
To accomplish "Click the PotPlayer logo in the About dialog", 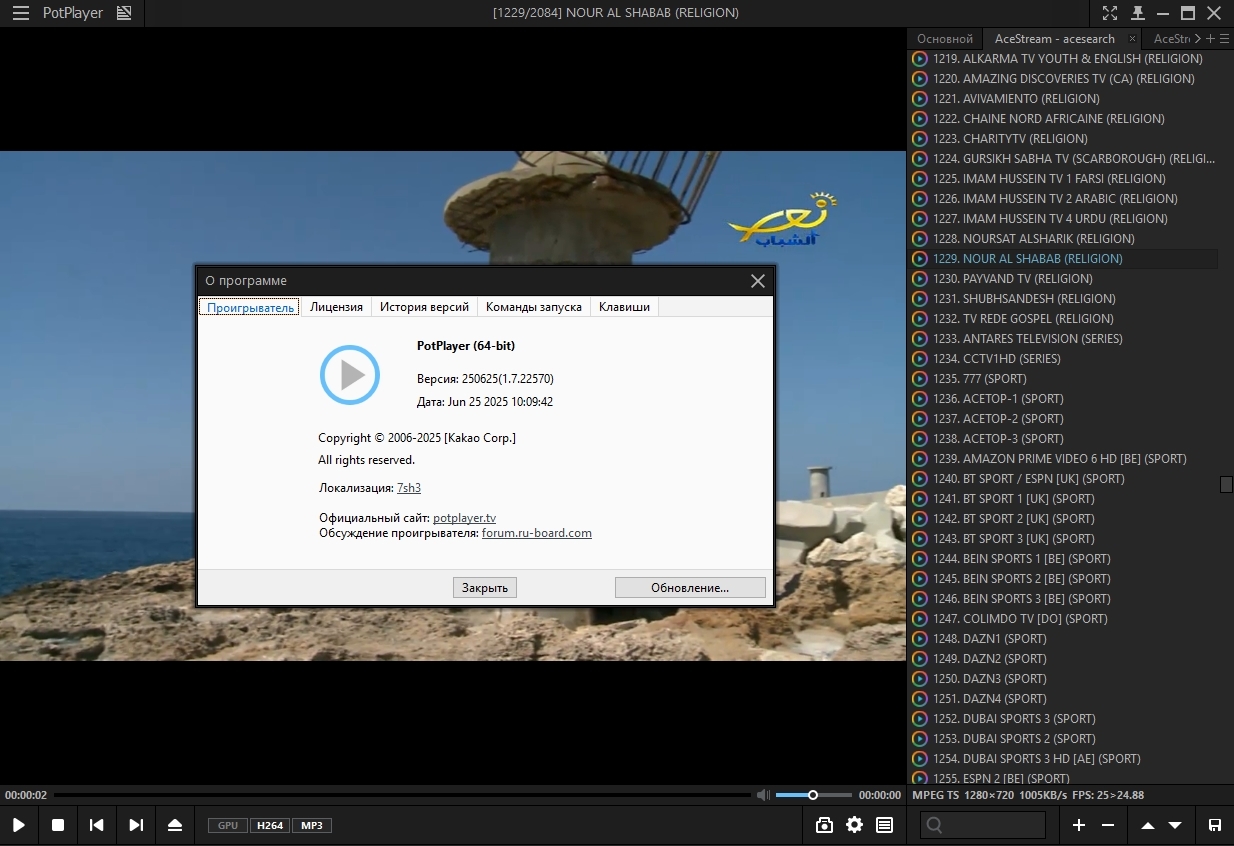I will point(350,375).
